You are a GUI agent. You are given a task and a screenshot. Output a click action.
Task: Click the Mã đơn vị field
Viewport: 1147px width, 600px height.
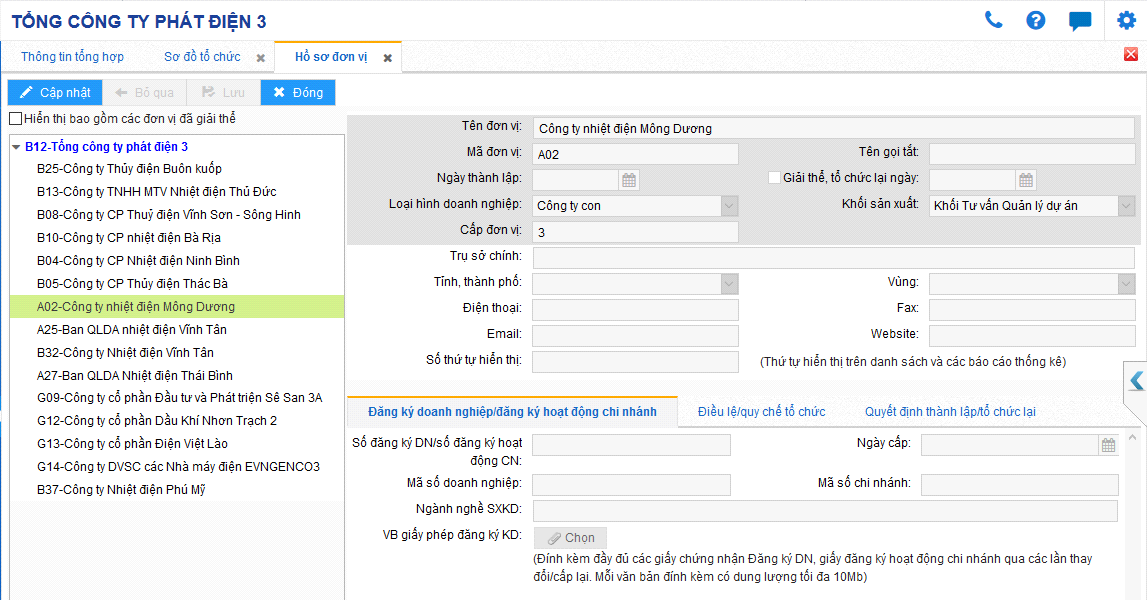tap(635, 154)
